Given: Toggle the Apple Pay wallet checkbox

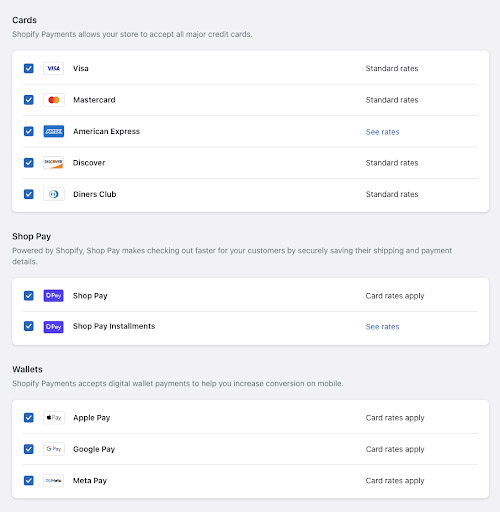Looking at the screenshot, I should [x=29, y=418].
